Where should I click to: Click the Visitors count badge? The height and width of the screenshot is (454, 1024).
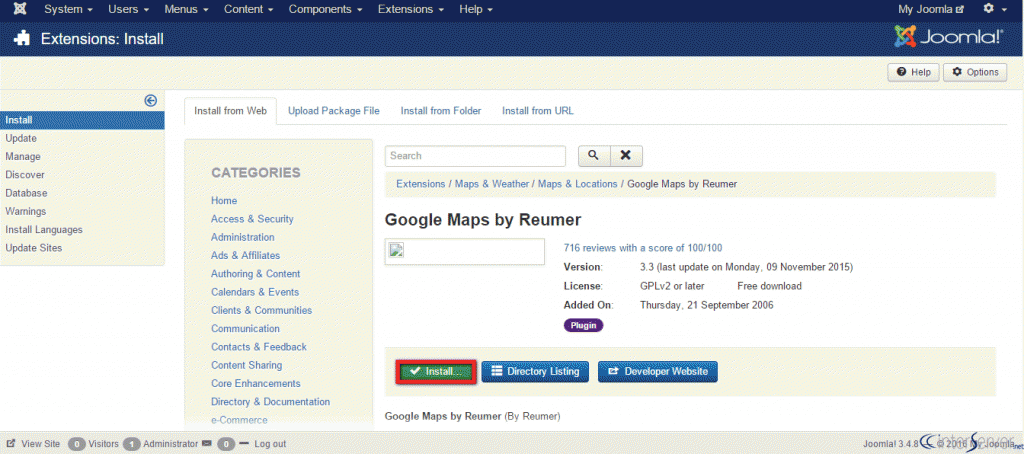point(76,444)
